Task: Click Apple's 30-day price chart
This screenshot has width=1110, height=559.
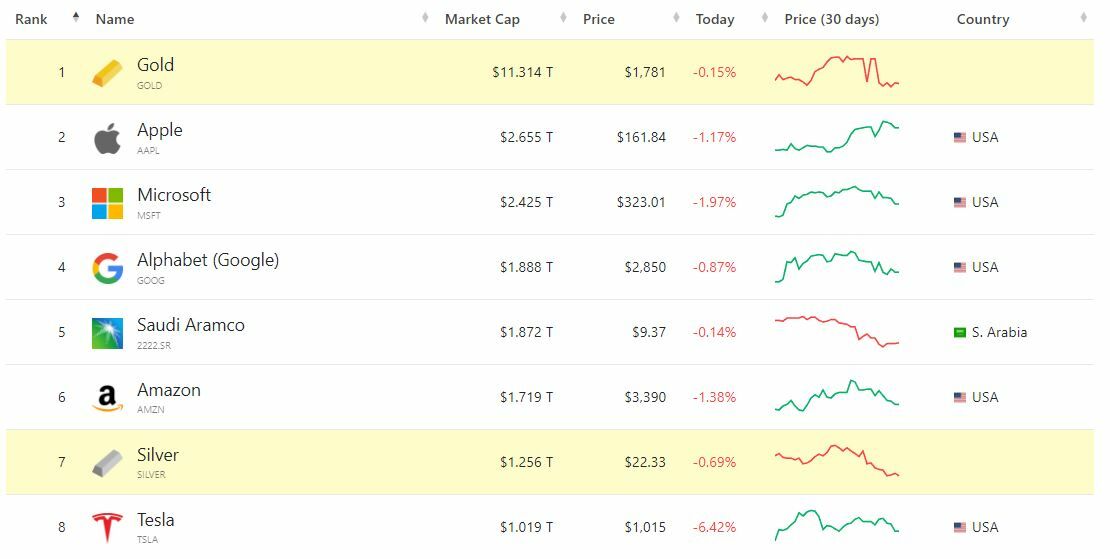Action: coord(837,138)
